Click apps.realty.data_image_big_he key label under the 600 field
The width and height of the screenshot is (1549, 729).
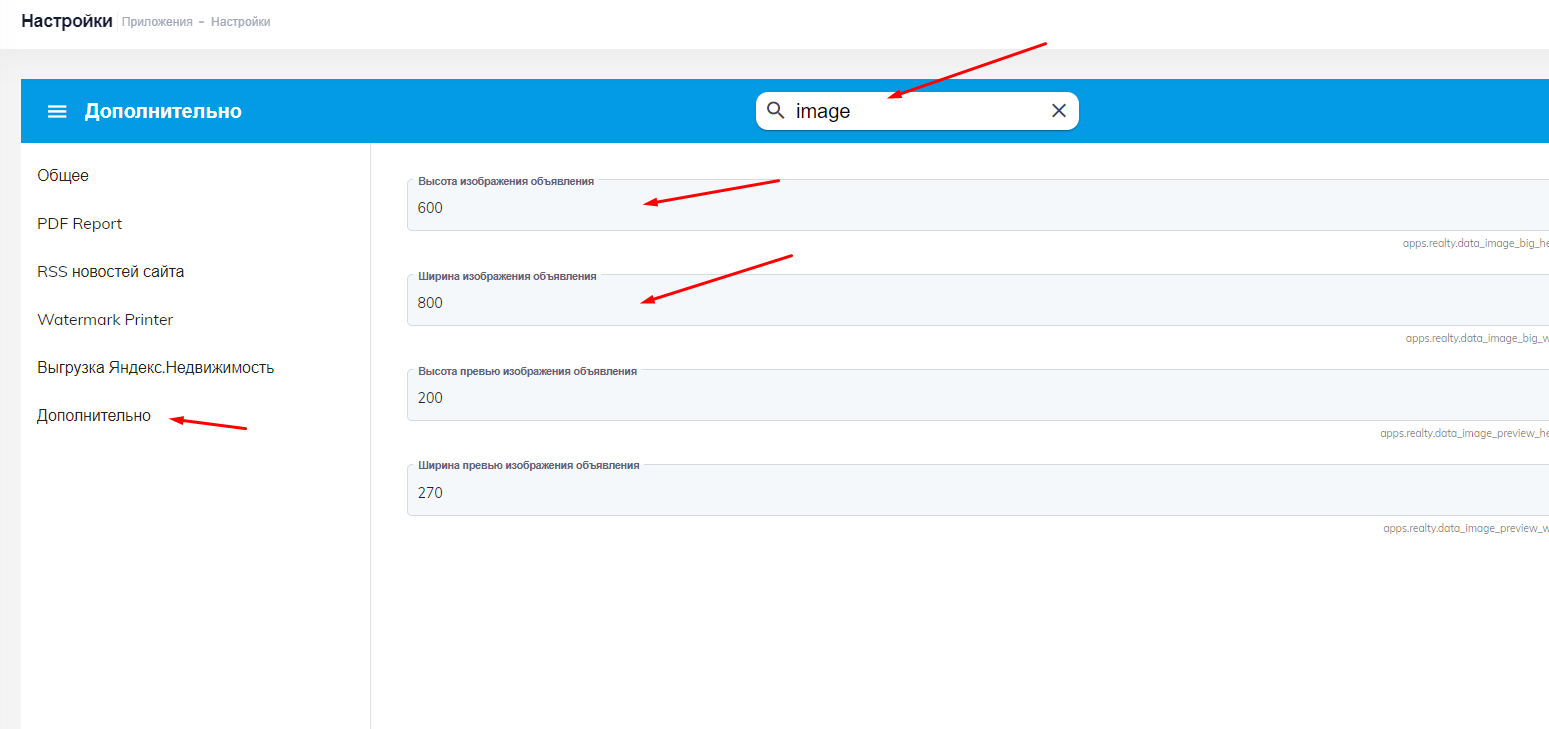coord(1475,243)
